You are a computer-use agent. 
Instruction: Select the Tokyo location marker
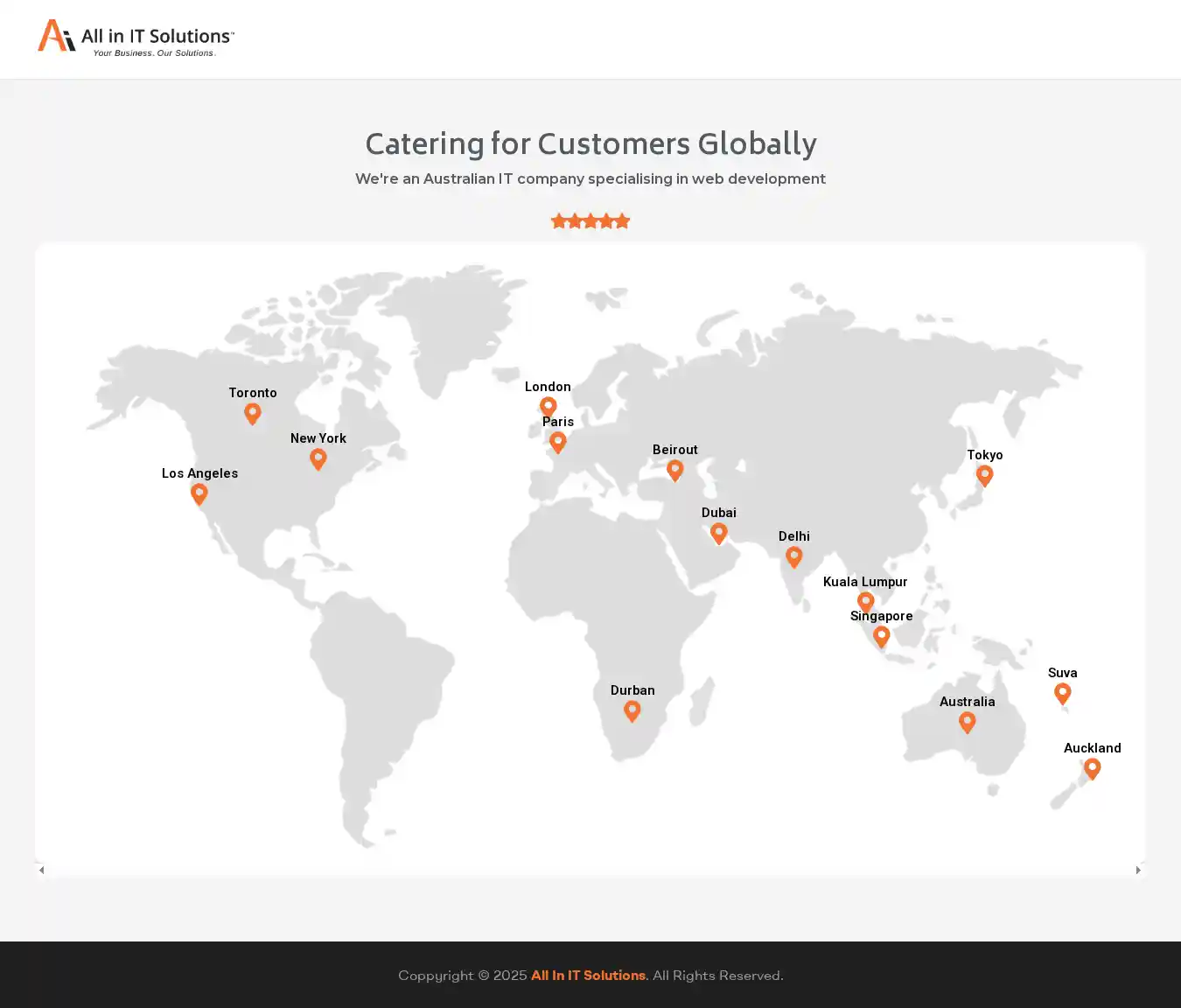985,475
